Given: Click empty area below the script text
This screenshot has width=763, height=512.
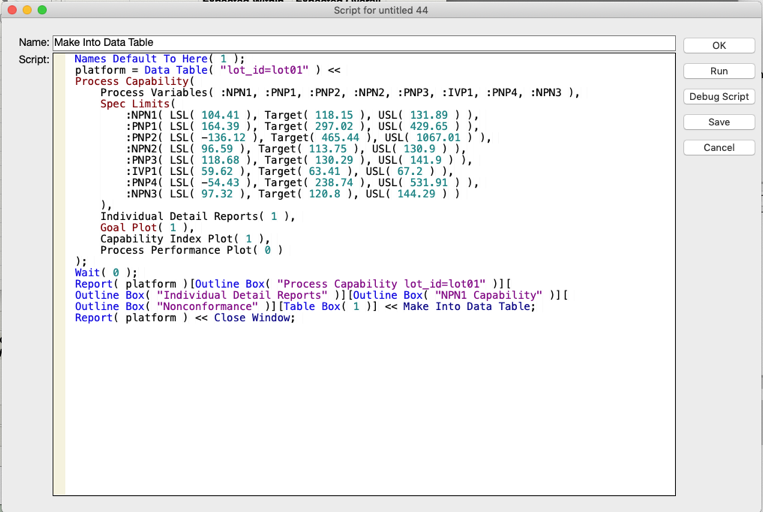Looking at the screenshot, I should pyautogui.click(x=370, y=409).
